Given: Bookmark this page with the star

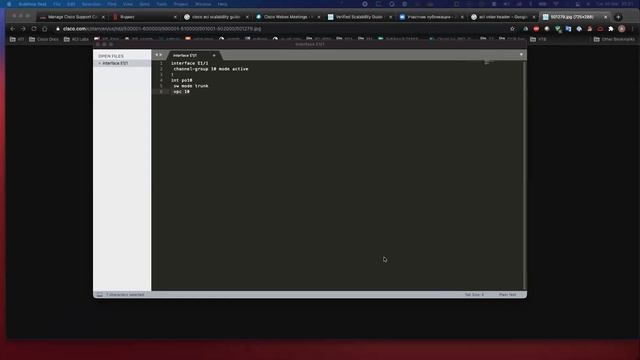Looking at the screenshot, I should (512, 29).
